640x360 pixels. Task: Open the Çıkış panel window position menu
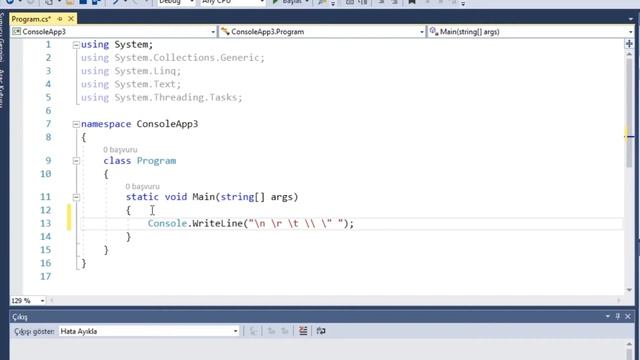click(607, 316)
